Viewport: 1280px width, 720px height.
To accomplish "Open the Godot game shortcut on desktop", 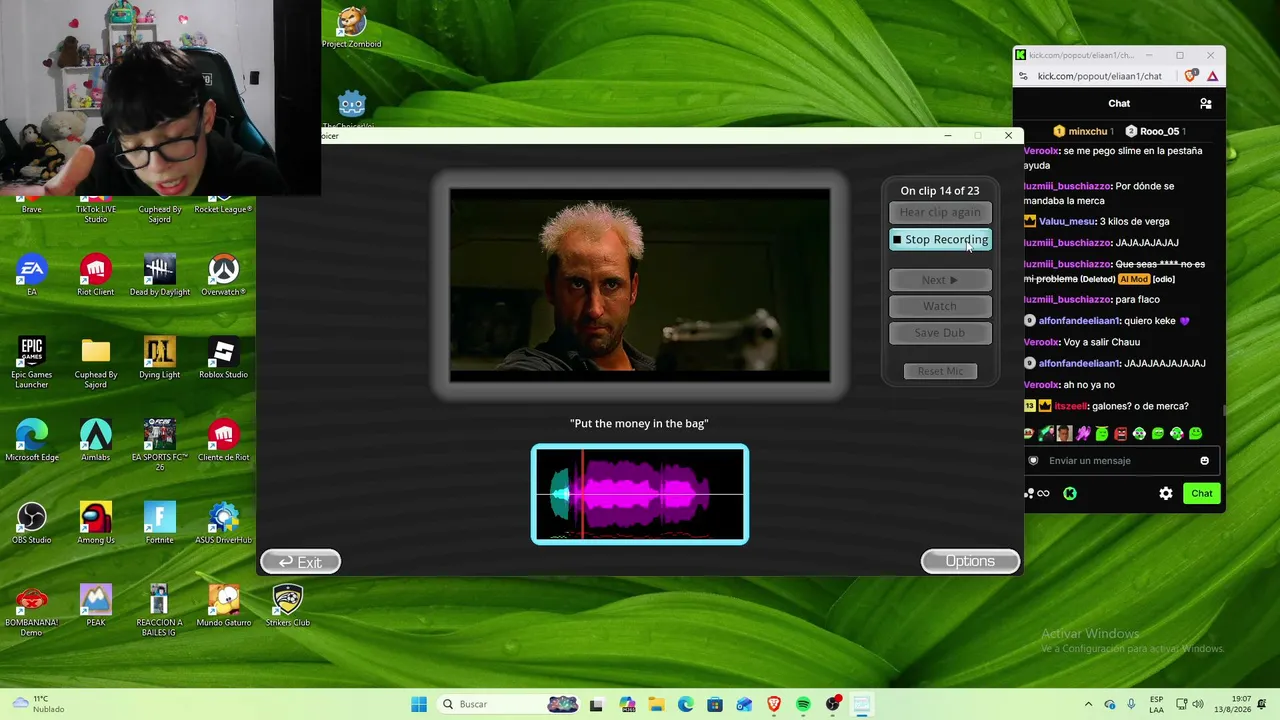I will click(x=351, y=110).
